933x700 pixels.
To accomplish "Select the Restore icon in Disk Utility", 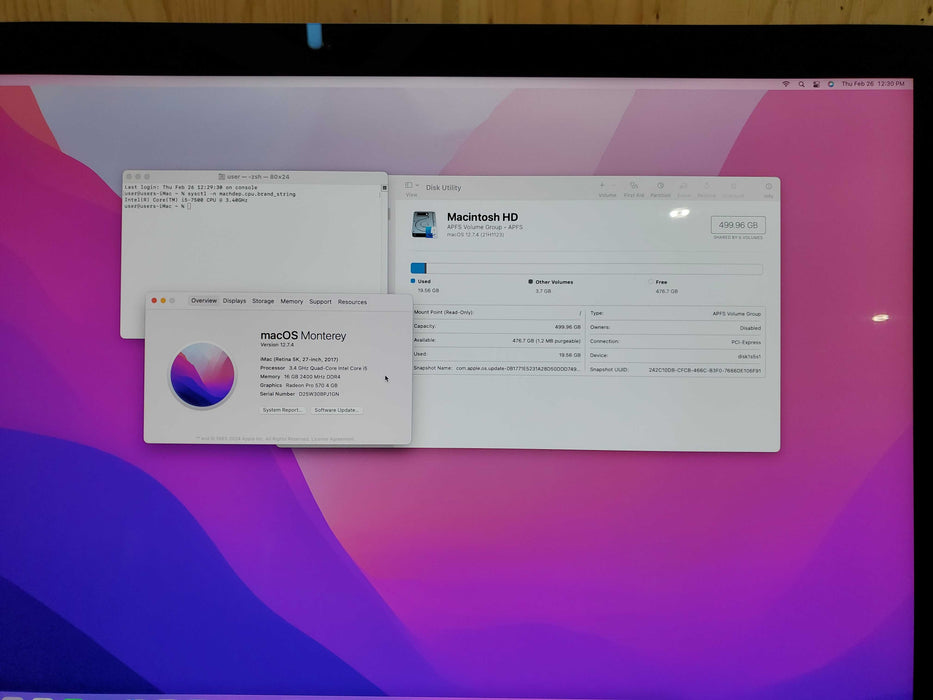I will pos(708,186).
